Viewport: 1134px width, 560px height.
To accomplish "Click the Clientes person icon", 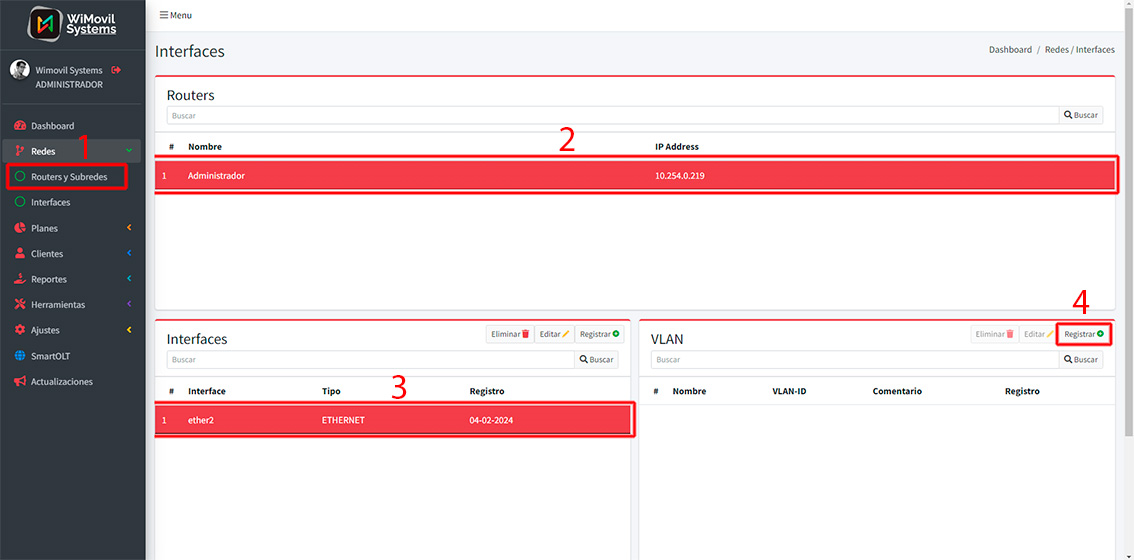I will coord(20,254).
